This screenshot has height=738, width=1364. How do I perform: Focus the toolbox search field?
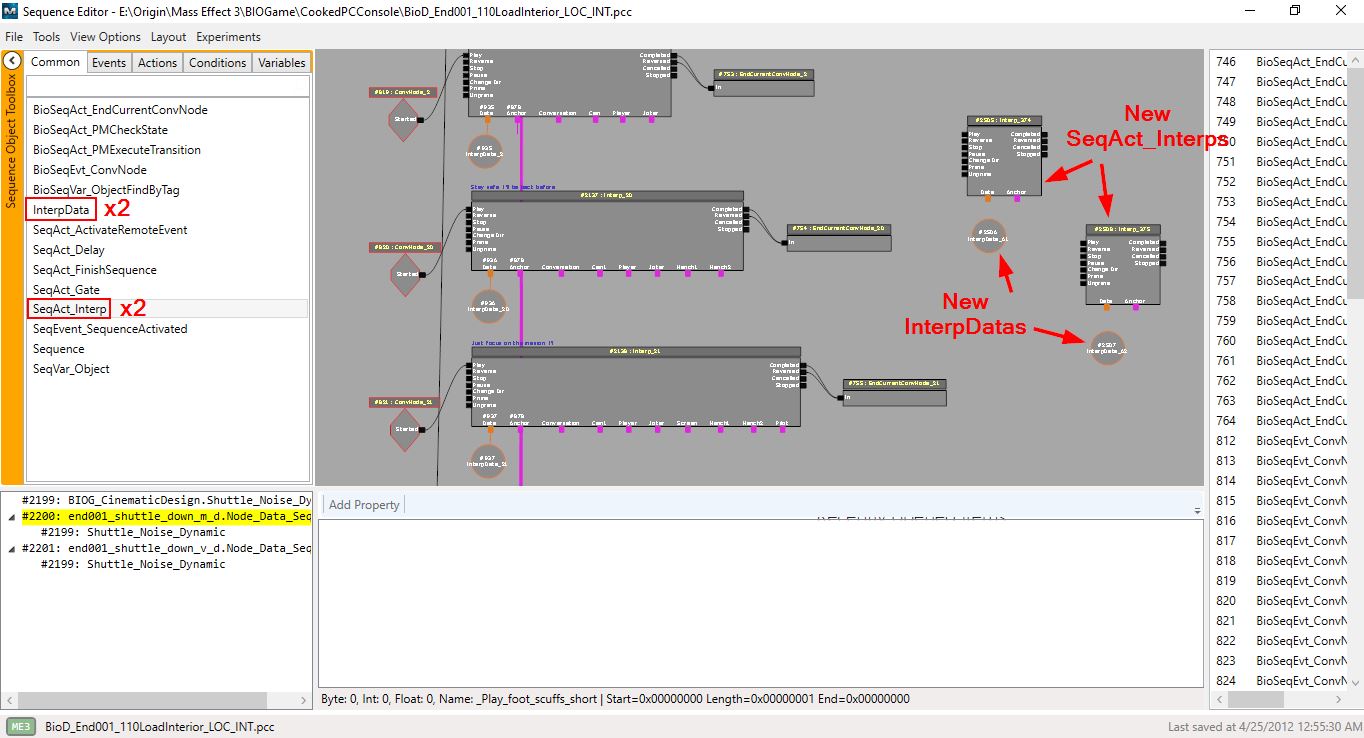tap(167, 87)
